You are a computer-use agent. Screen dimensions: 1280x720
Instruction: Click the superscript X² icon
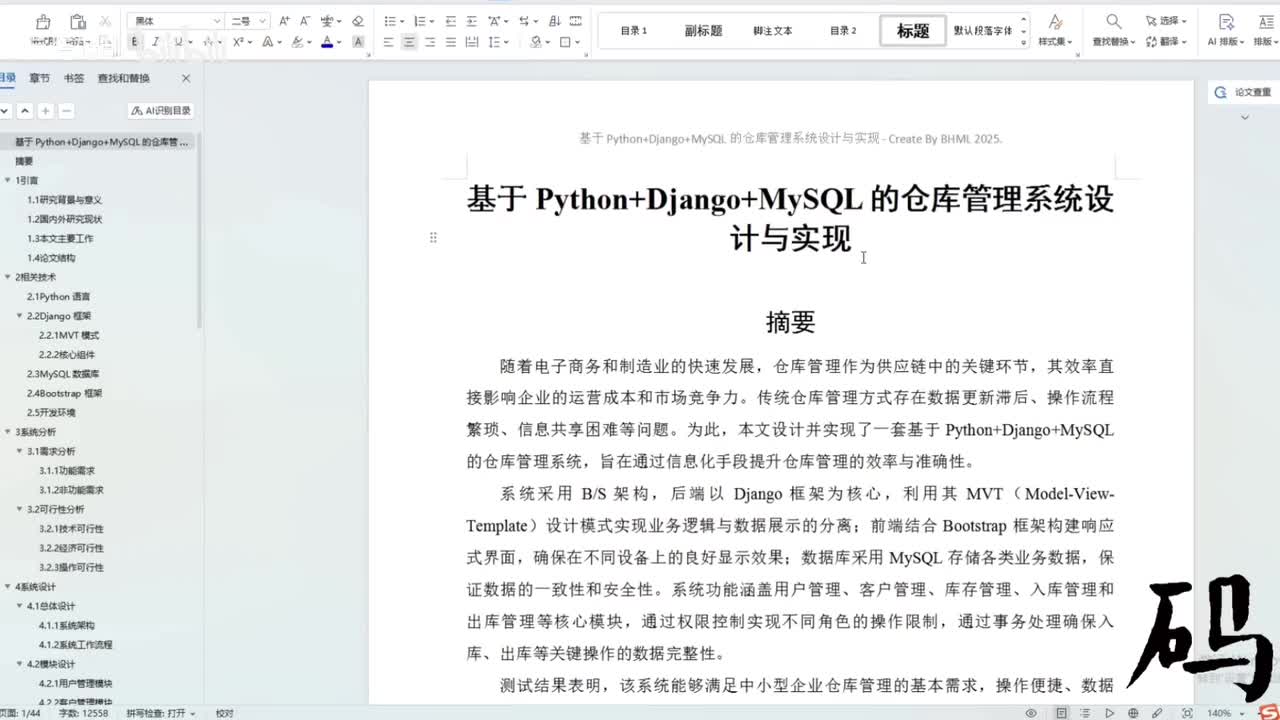pyautogui.click(x=238, y=42)
